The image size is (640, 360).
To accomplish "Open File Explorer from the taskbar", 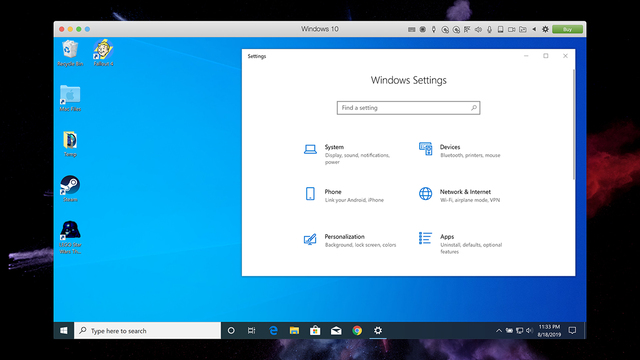I will (294, 331).
